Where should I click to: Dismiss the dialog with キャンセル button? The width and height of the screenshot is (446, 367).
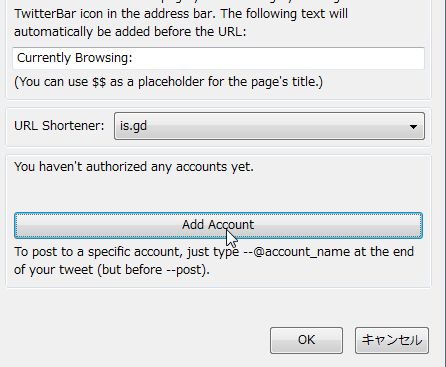pos(392,340)
